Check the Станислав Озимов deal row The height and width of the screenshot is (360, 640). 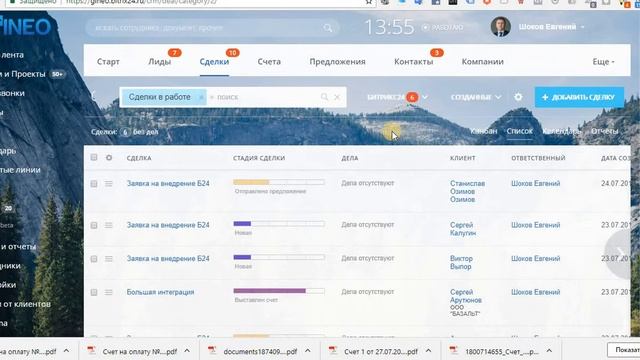[94, 184]
